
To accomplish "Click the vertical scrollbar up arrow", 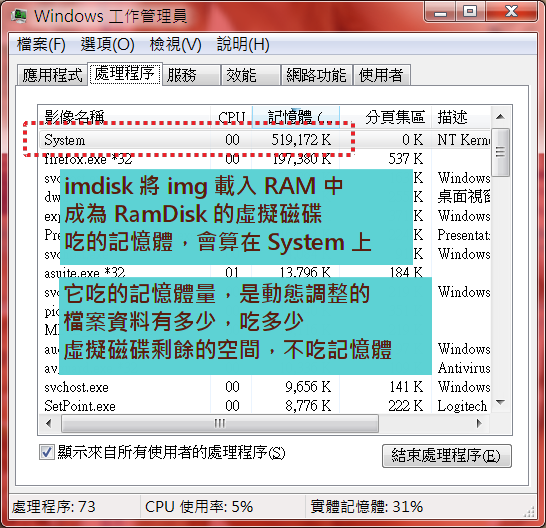I will click(x=500, y=117).
